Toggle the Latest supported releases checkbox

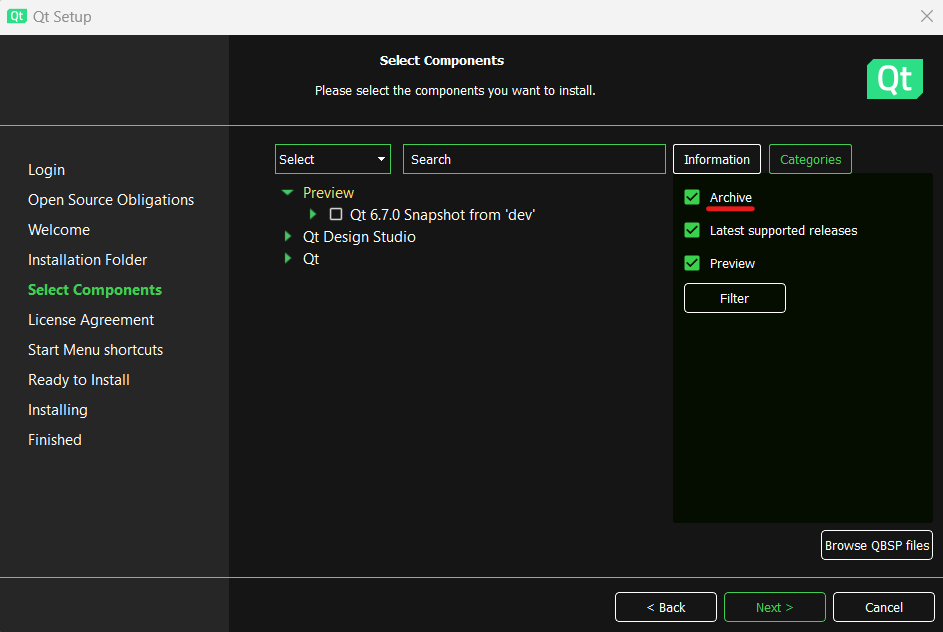tap(692, 230)
